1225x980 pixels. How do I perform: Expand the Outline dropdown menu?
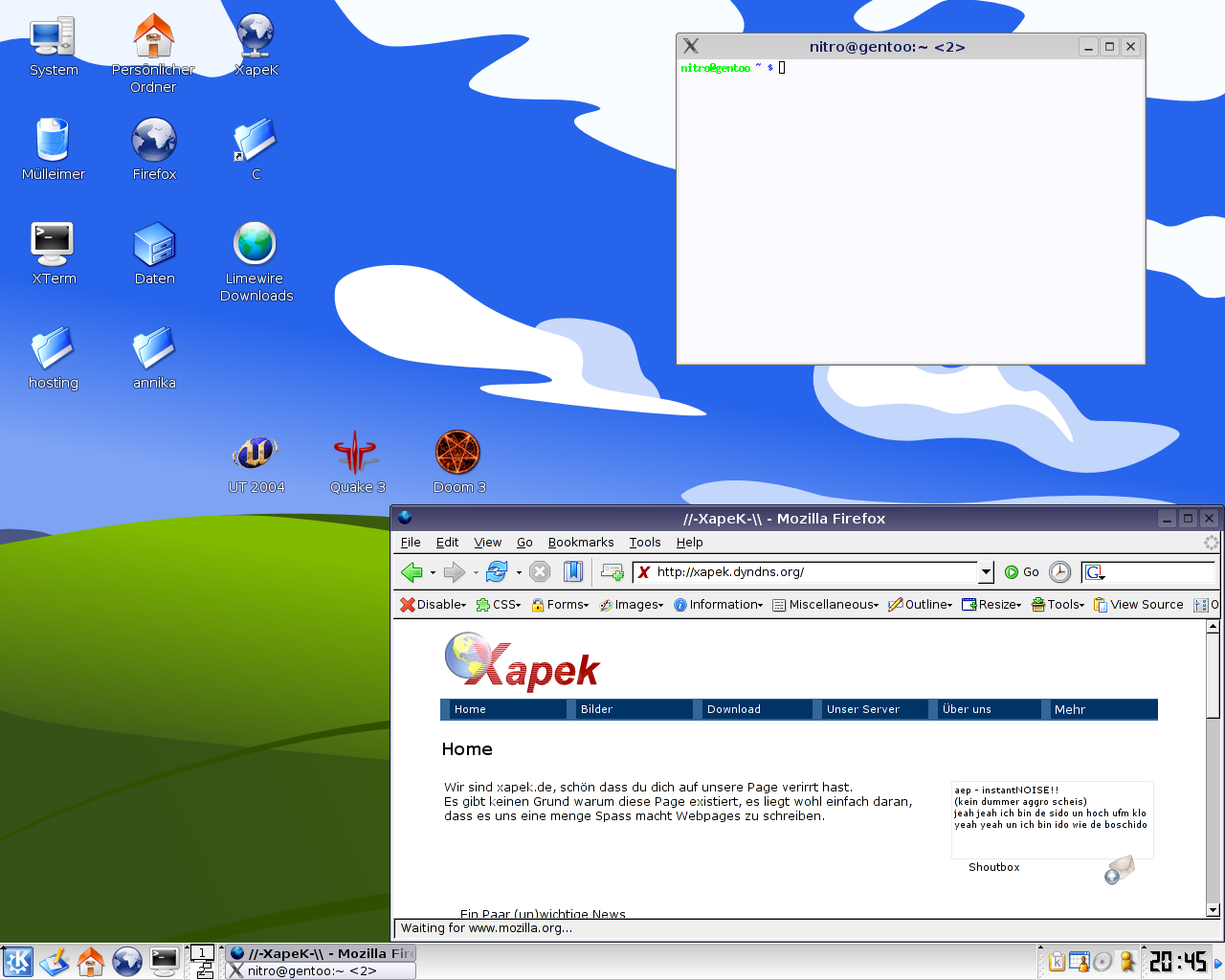[921, 605]
